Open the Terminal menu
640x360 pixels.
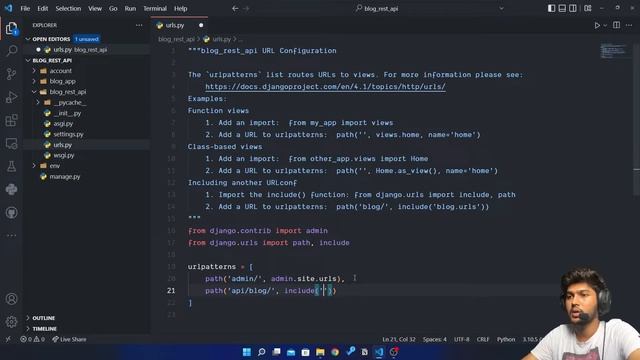pyautogui.click(x=155, y=8)
